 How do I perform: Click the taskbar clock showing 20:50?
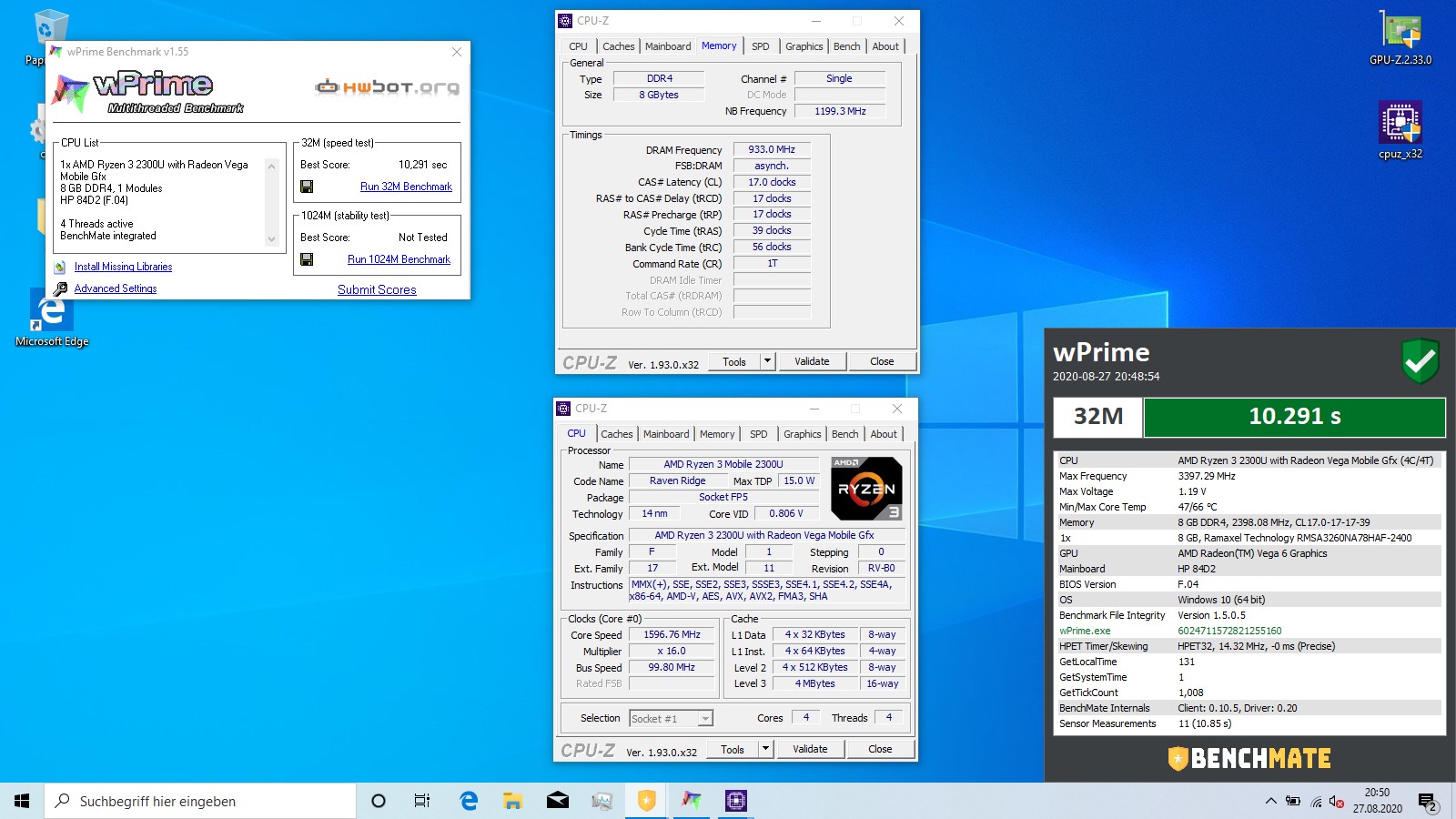tap(1377, 801)
